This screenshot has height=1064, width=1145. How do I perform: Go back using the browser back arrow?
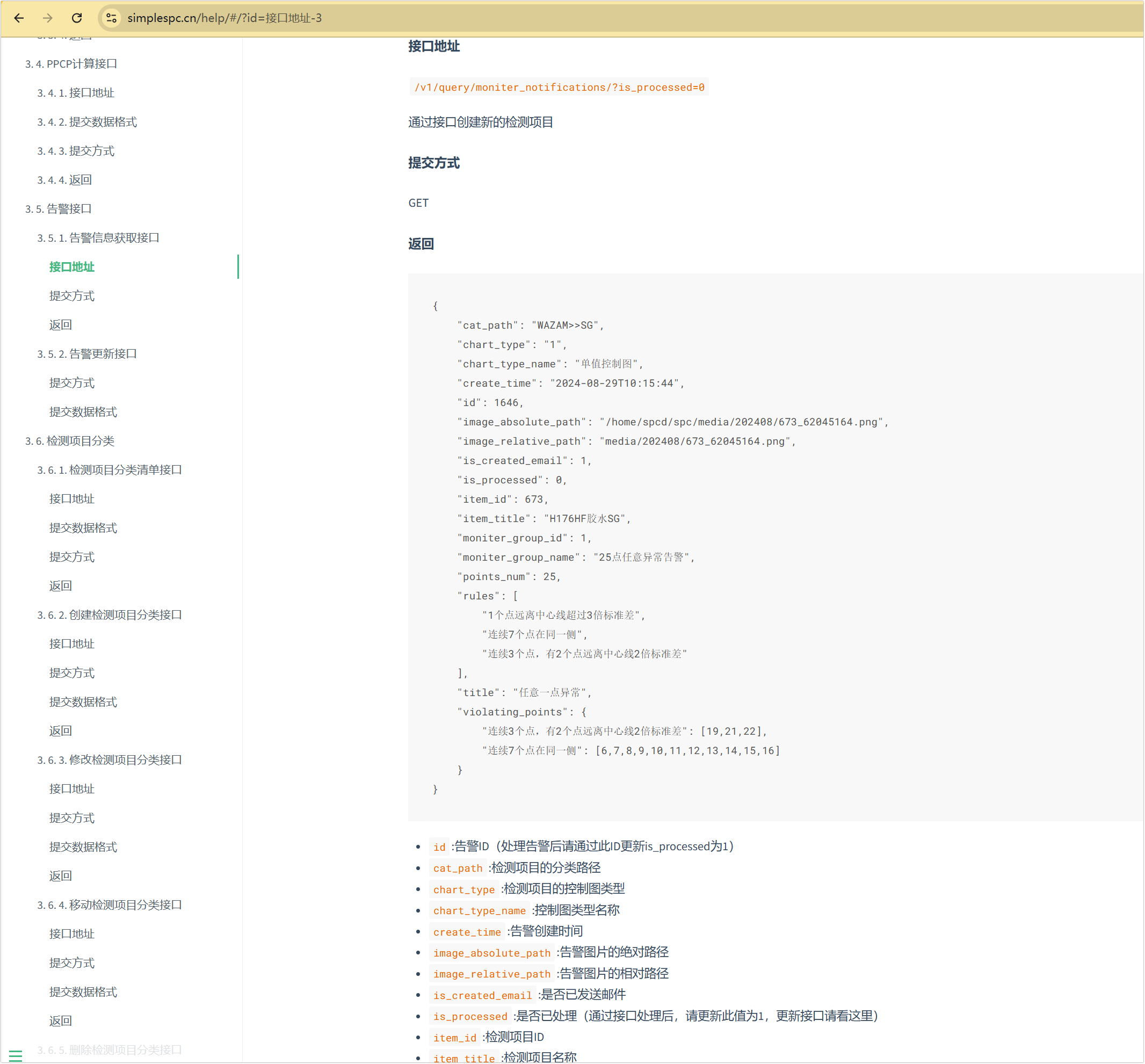pyautogui.click(x=19, y=18)
